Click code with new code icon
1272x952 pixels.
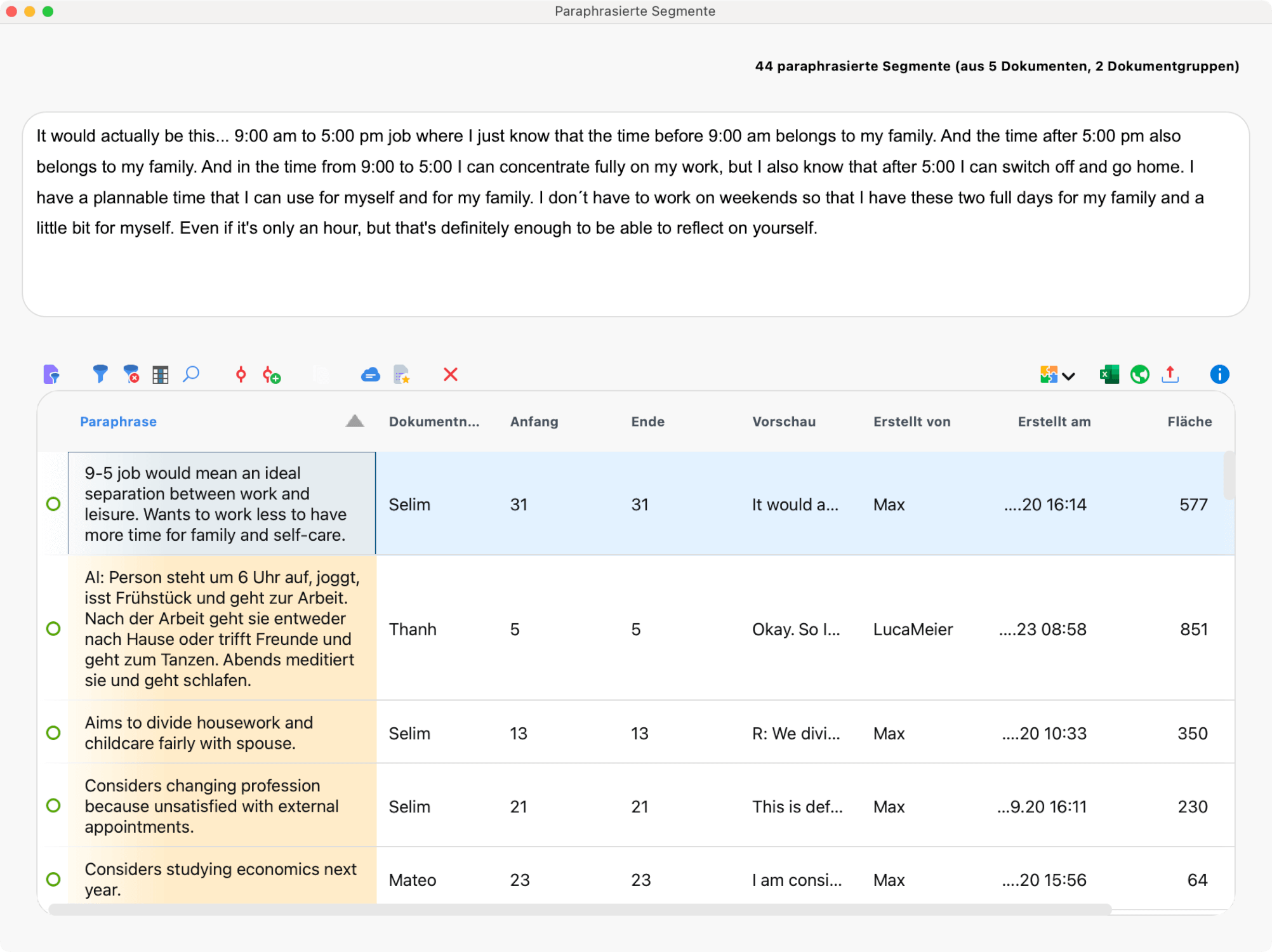coord(272,374)
